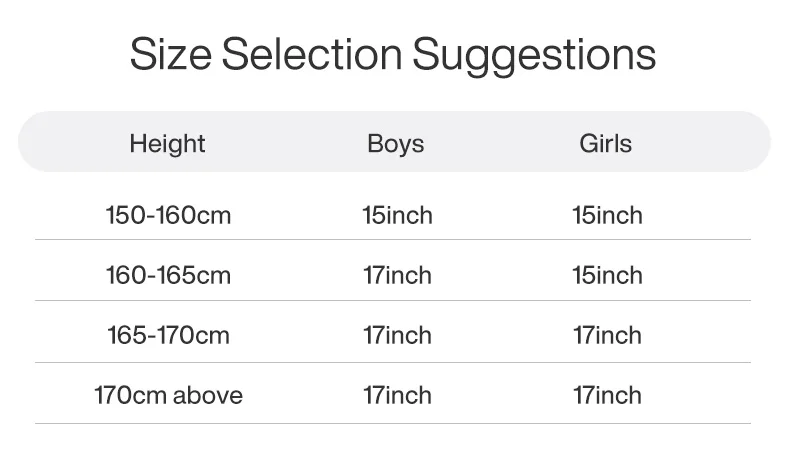Click the Size Selection Suggestions title

(393, 54)
